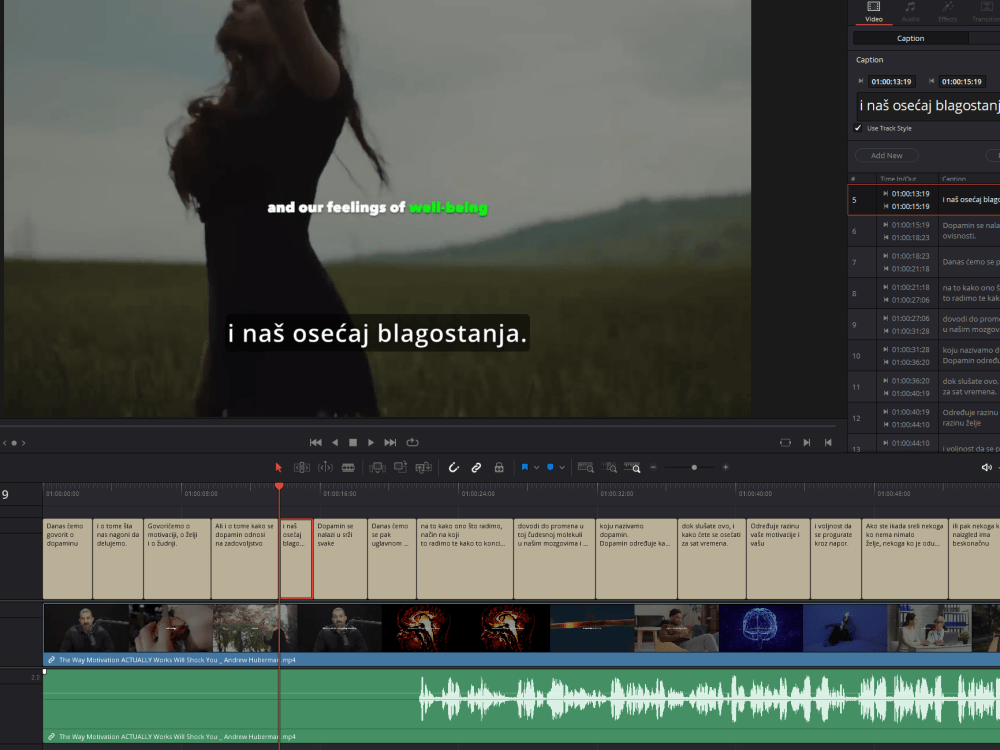The height and width of the screenshot is (750, 1000).
Task: Select caption row number 8
Action: click(924, 293)
